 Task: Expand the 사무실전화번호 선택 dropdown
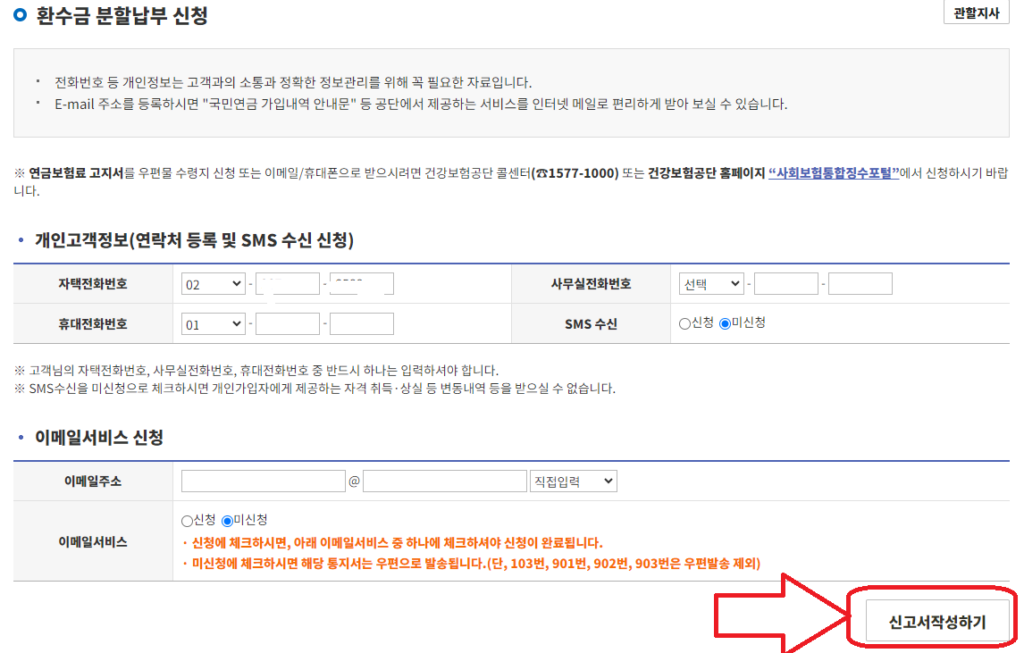710,284
